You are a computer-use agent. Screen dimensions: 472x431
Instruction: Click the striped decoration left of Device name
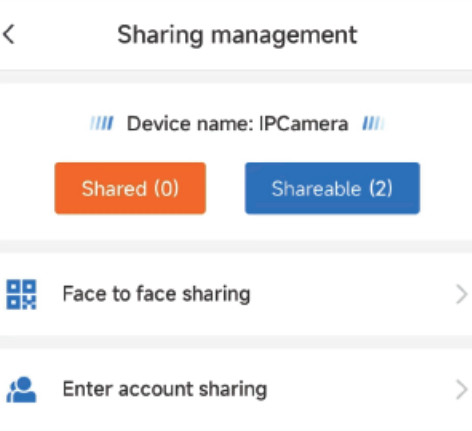click(102, 123)
